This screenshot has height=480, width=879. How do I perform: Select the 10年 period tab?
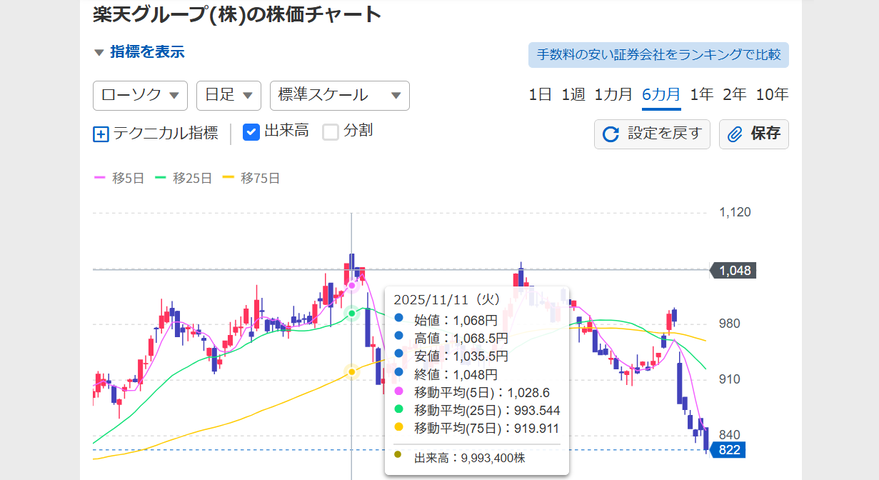pyautogui.click(x=772, y=95)
